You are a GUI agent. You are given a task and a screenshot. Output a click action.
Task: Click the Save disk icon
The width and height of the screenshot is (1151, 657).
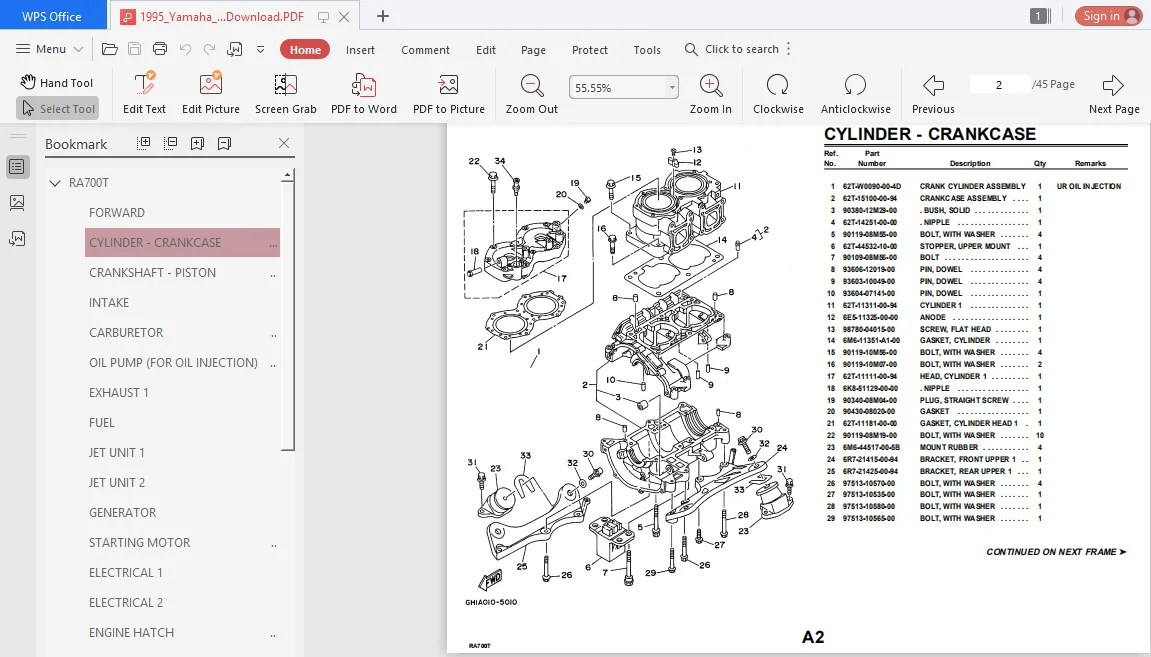point(134,49)
